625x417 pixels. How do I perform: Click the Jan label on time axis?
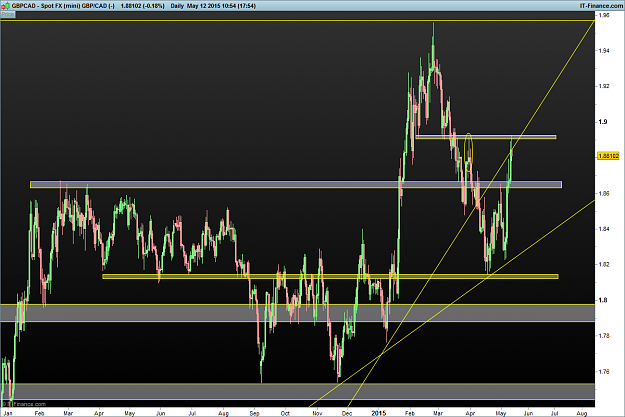point(8,413)
